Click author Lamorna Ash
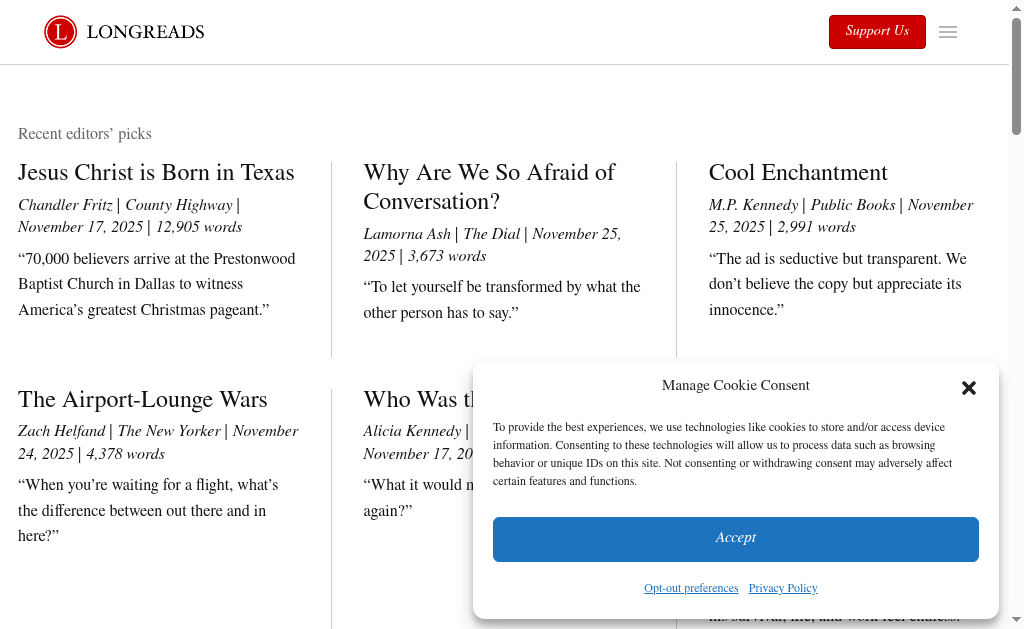This screenshot has width=1024, height=629. click(x=407, y=234)
